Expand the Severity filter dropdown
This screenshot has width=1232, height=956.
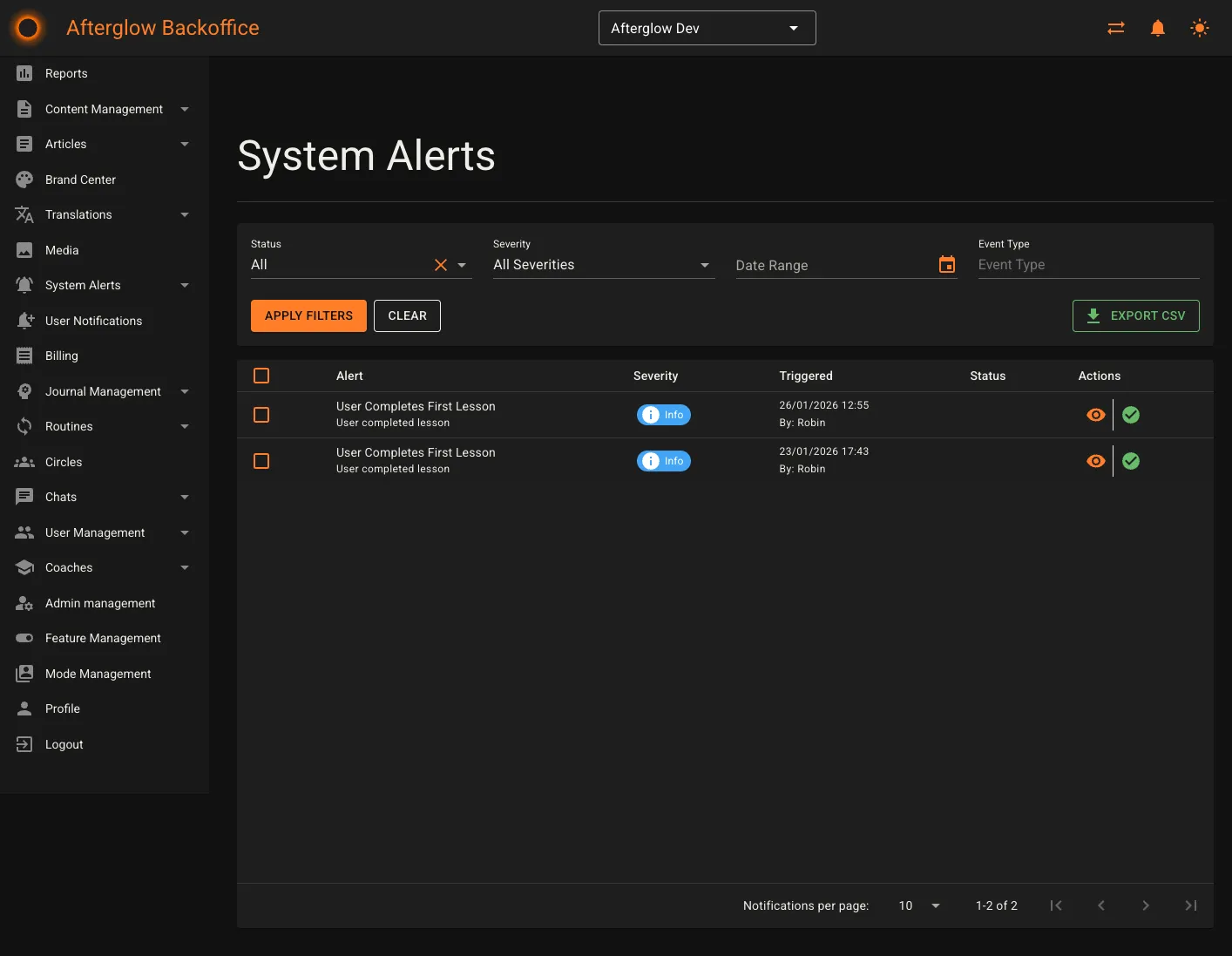click(x=703, y=265)
